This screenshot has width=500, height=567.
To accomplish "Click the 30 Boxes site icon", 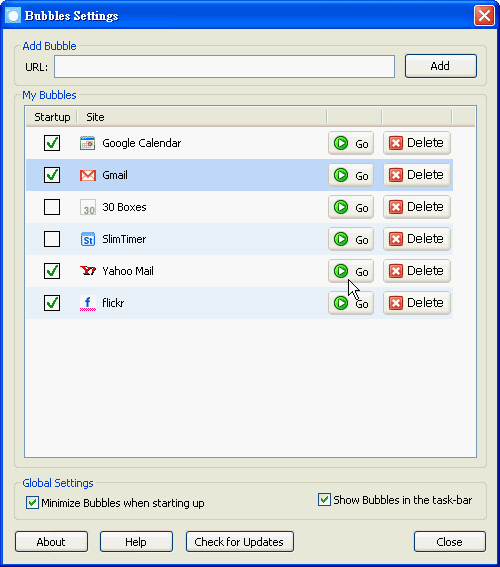I will pyautogui.click(x=87, y=207).
